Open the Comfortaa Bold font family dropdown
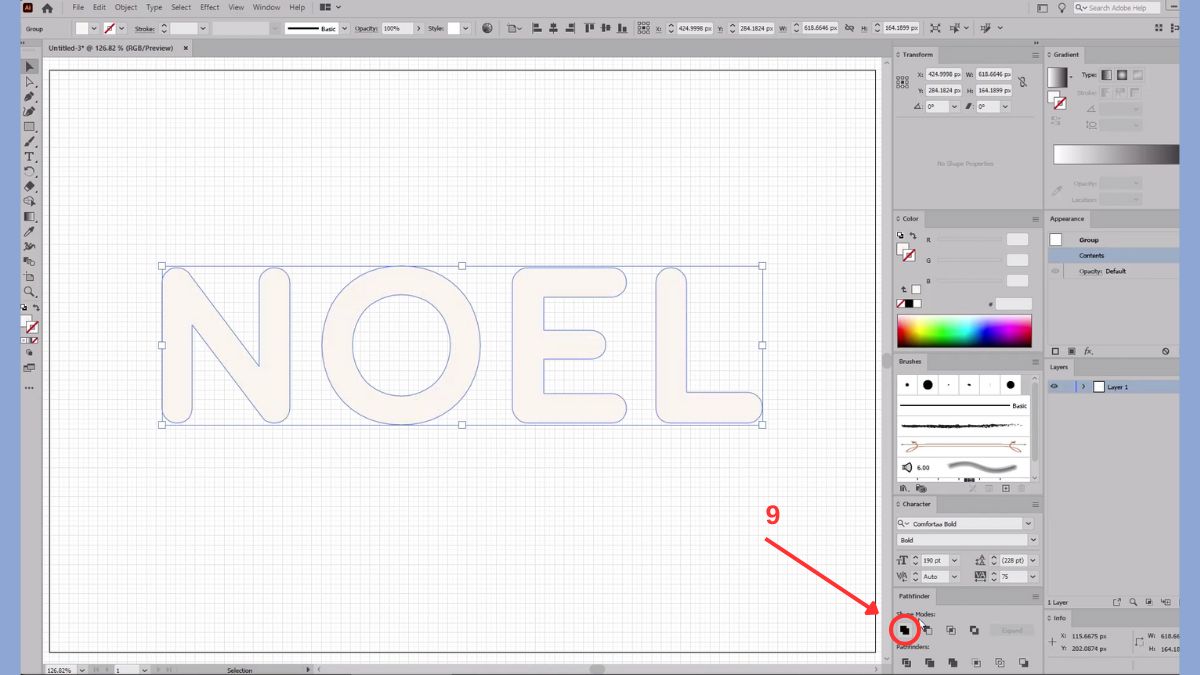This screenshot has width=1200, height=675. pyautogui.click(x=1028, y=524)
